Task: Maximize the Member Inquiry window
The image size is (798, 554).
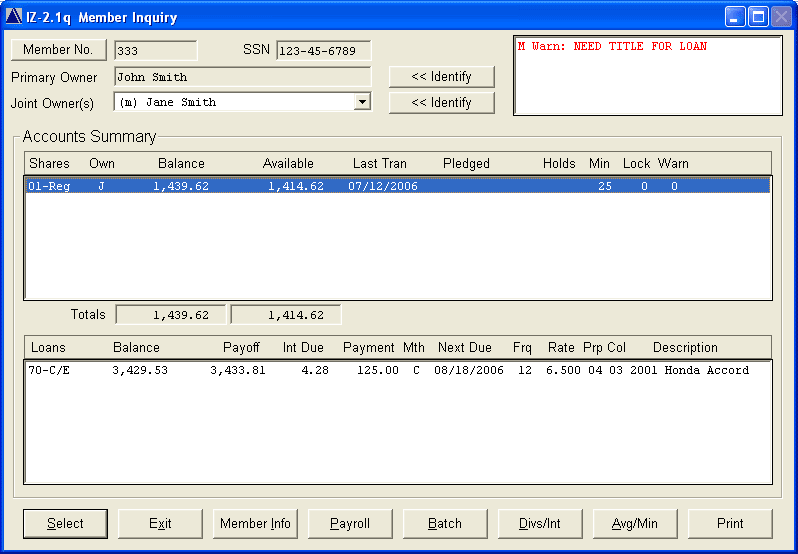Action: point(758,17)
